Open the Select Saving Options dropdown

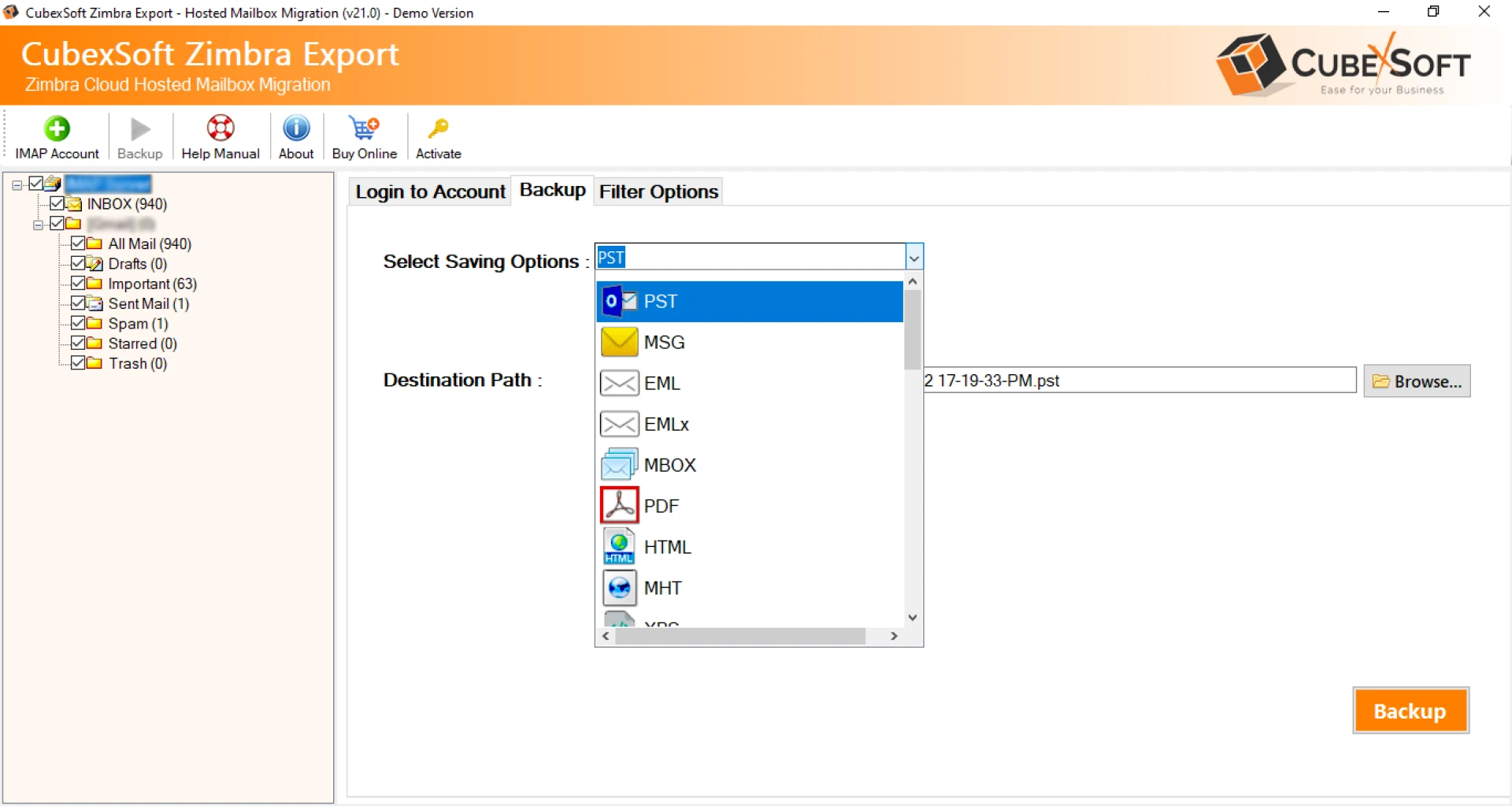[x=913, y=257]
